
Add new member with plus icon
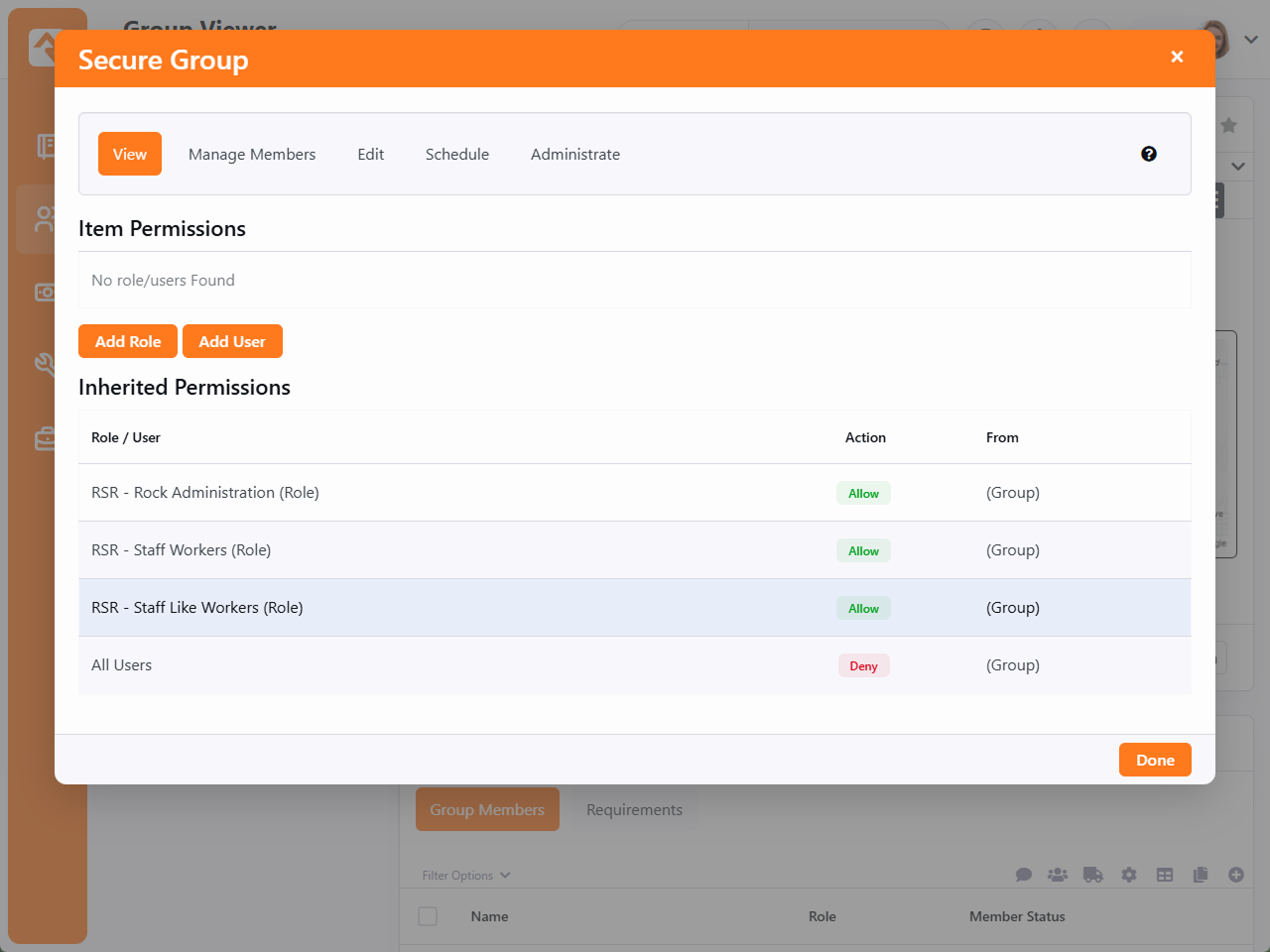(1236, 875)
